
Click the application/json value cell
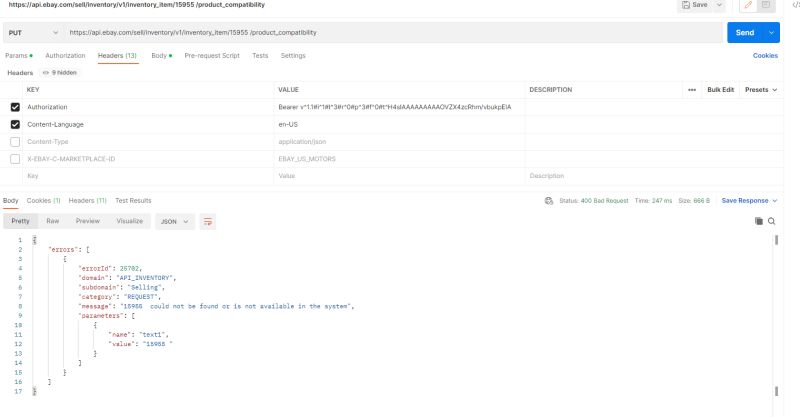[x=399, y=142]
